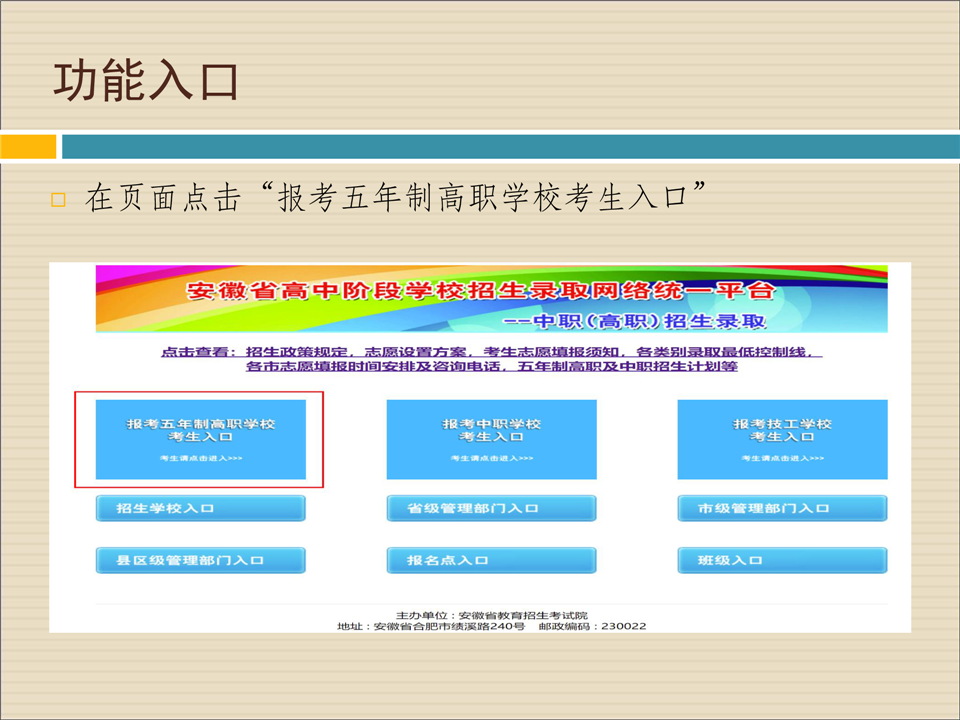Click the 招生学校入口 button
The image size is (960, 720).
[x=200, y=508]
